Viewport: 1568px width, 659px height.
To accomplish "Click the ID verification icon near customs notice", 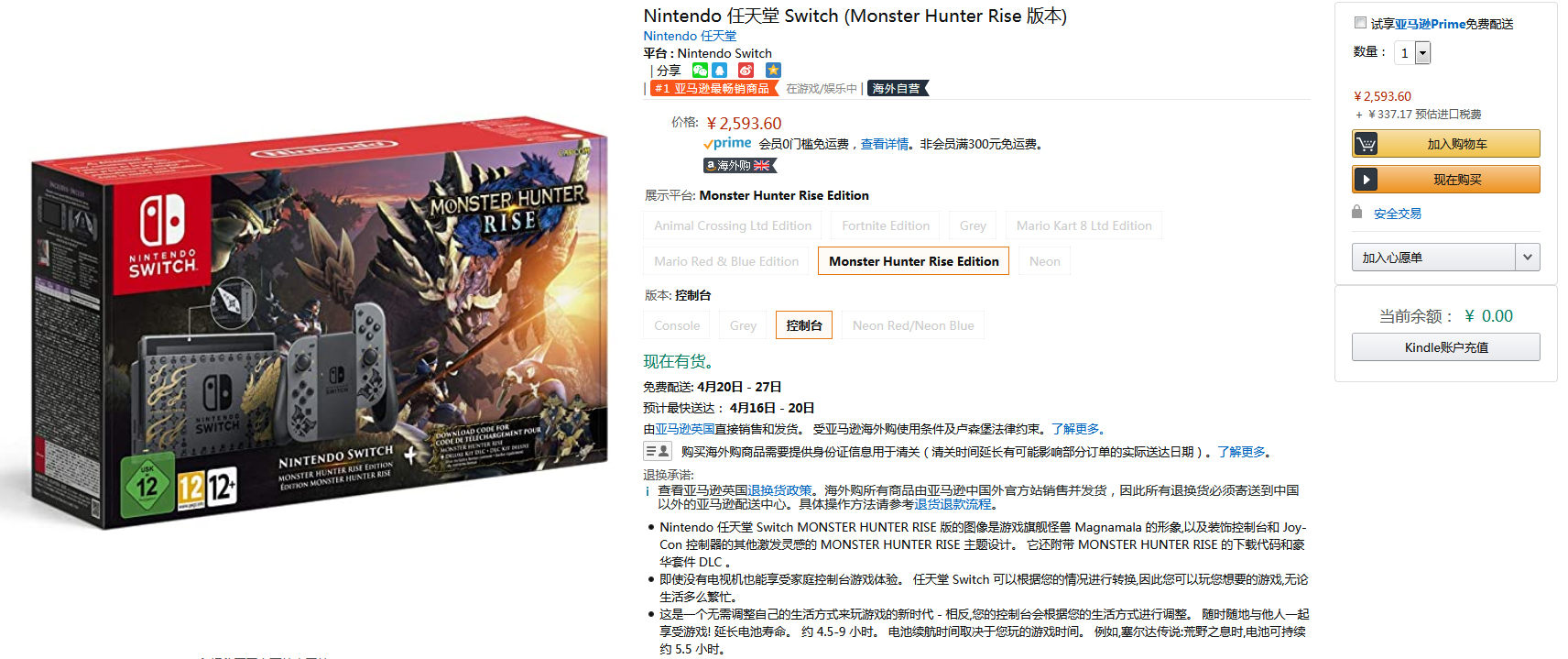I will 658,451.
